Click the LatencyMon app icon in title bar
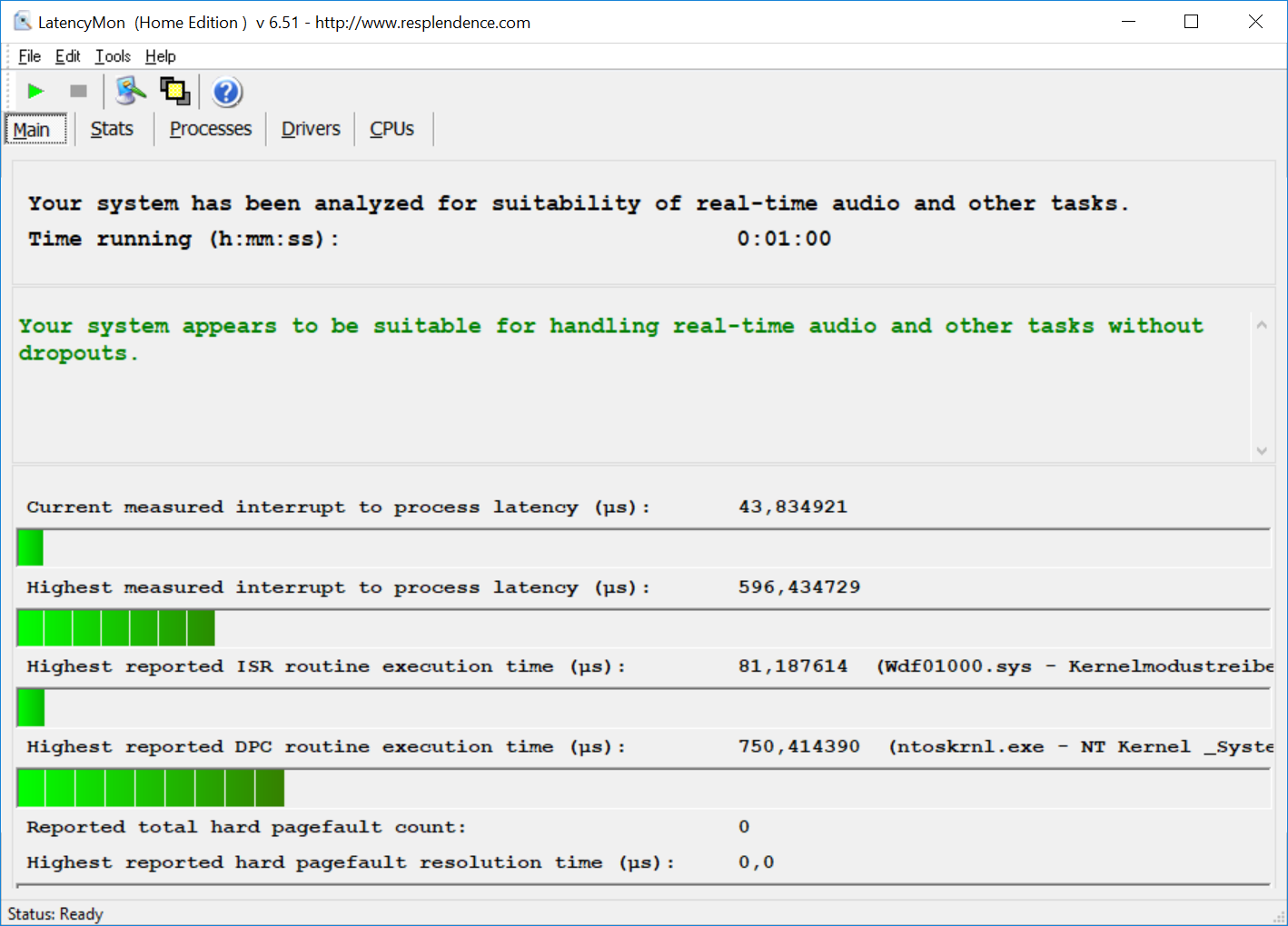The image size is (1288, 926). point(22,22)
